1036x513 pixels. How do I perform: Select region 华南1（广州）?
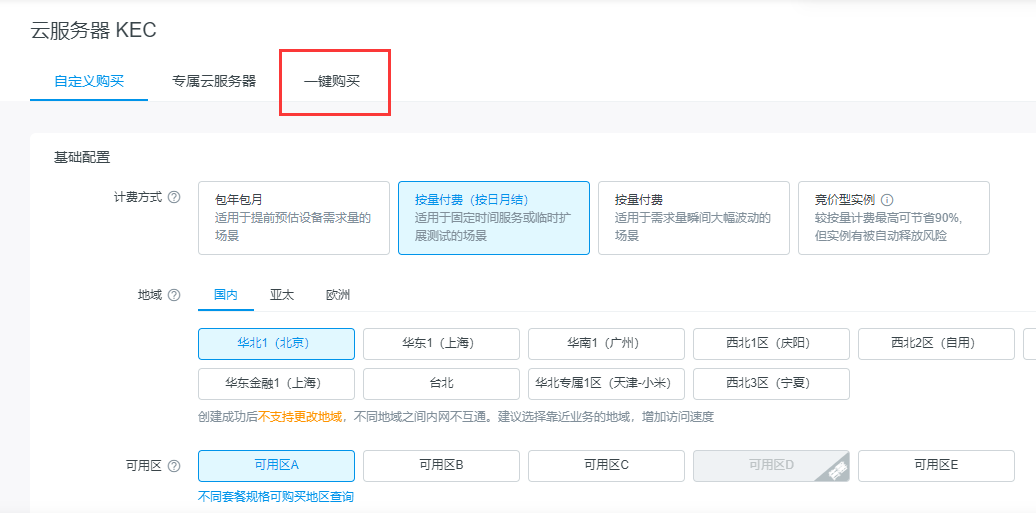click(x=607, y=344)
